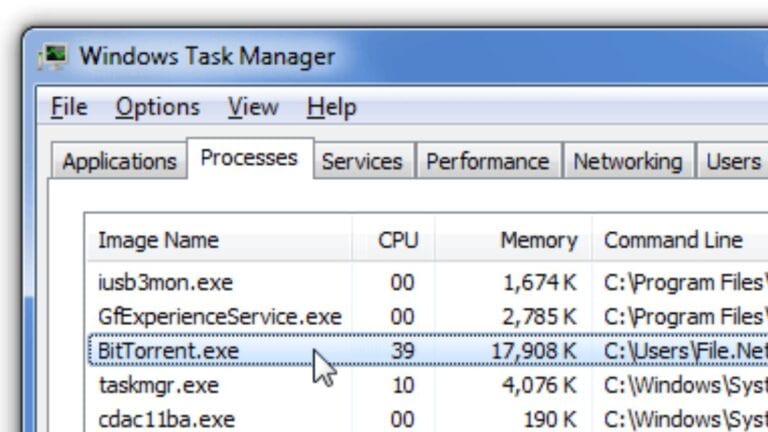The image size is (768, 432).
Task: Sort processes by CPU column header
Action: pyautogui.click(x=398, y=240)
